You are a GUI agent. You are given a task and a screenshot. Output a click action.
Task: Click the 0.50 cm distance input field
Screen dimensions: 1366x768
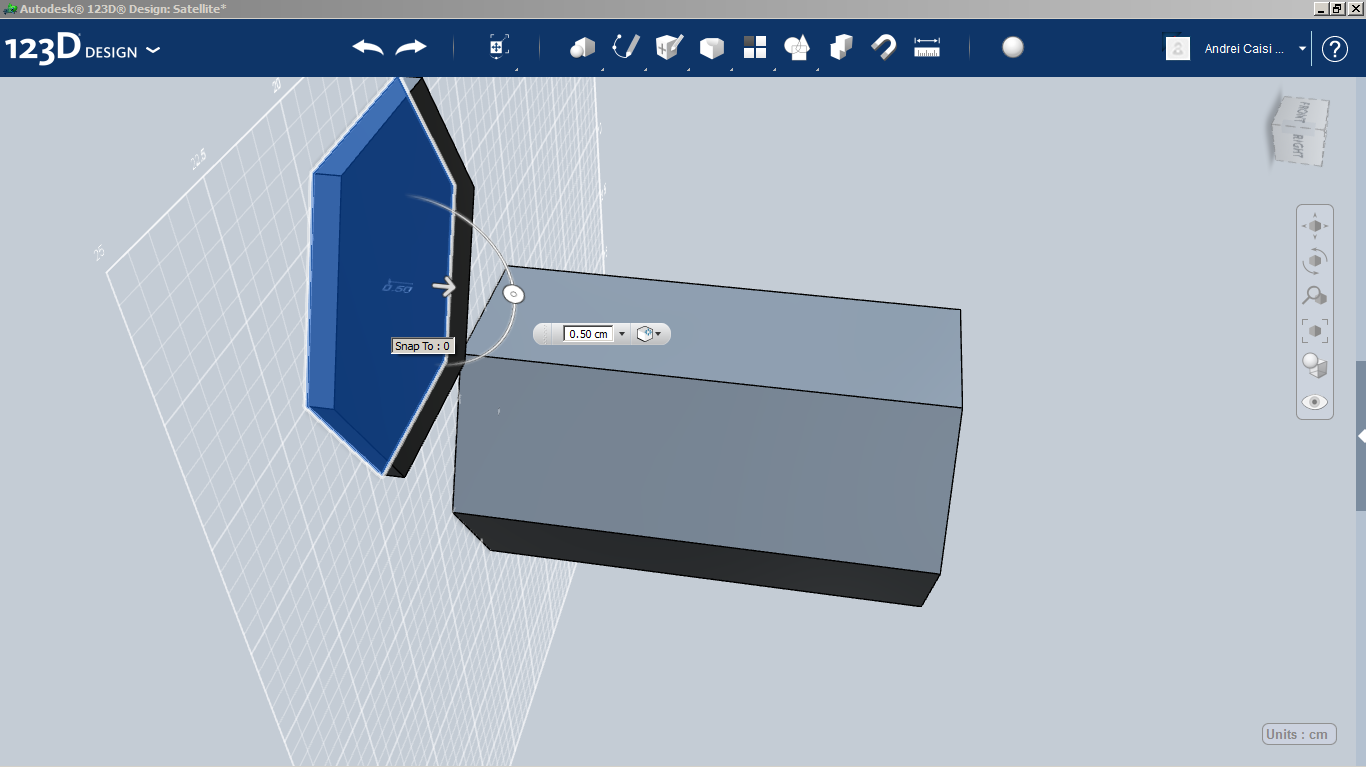(588, 334)
